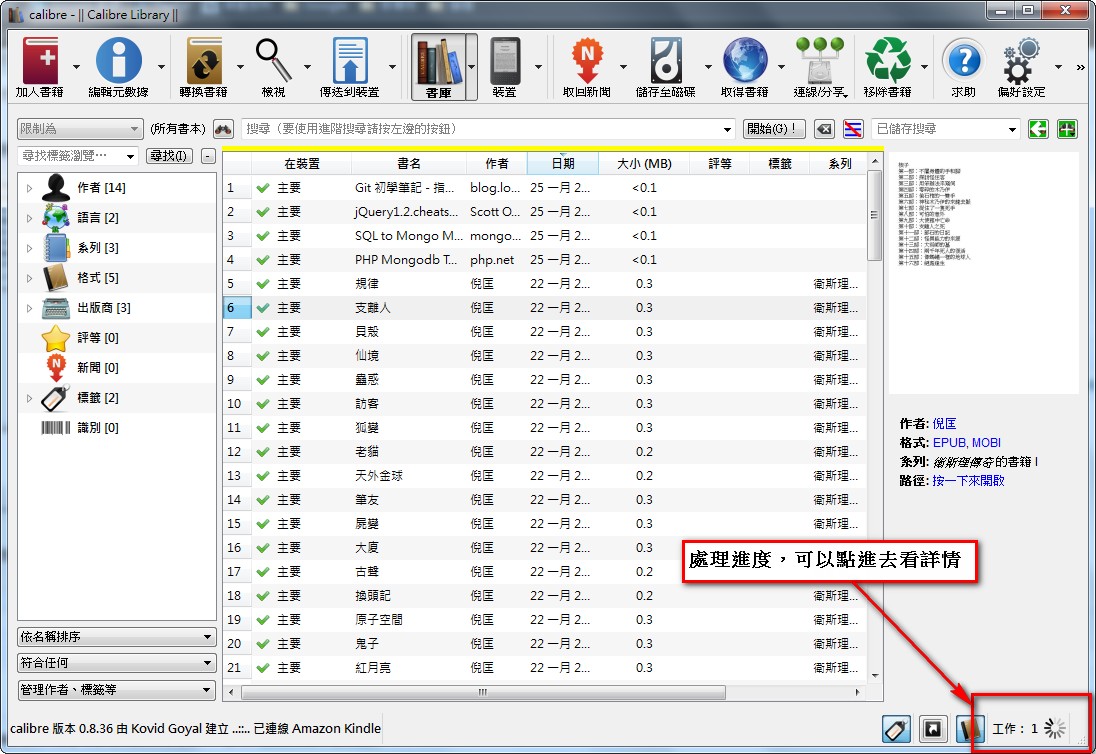Click path link 按一下來開啟
Image resolution: width=1096 pixels, height=754 pixels.
pyautogui.click(x=968, y=481)
